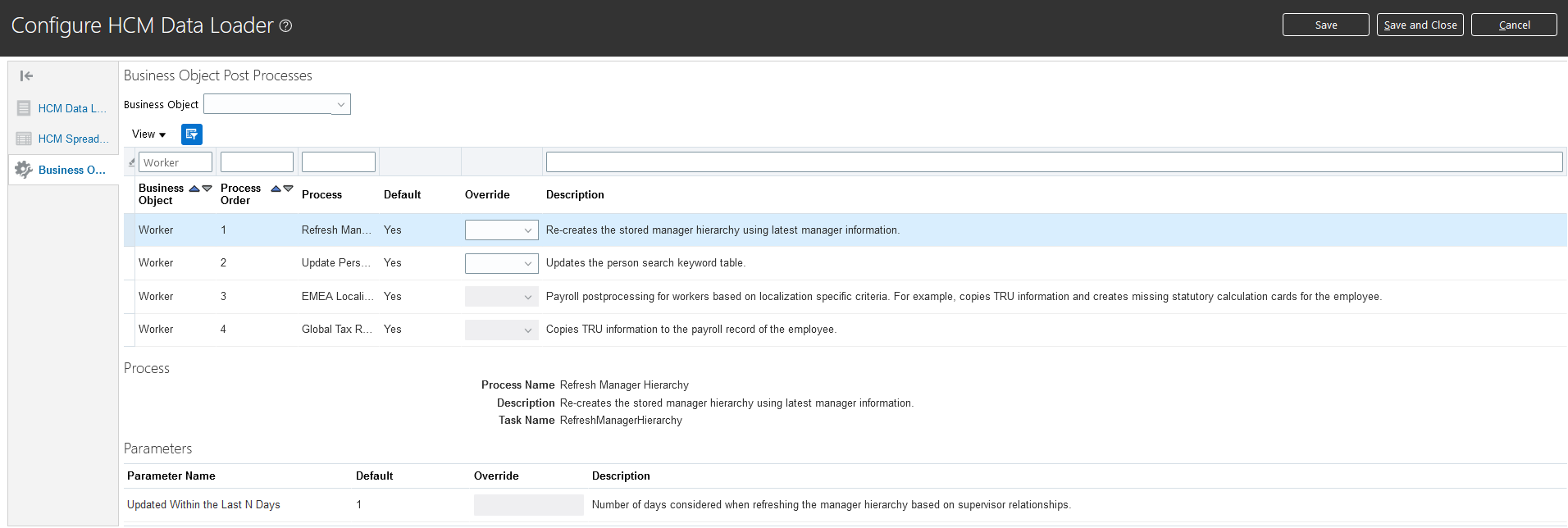Click the Description column header in processes table
The image size is (1568, 528).
tap(575, 195)
